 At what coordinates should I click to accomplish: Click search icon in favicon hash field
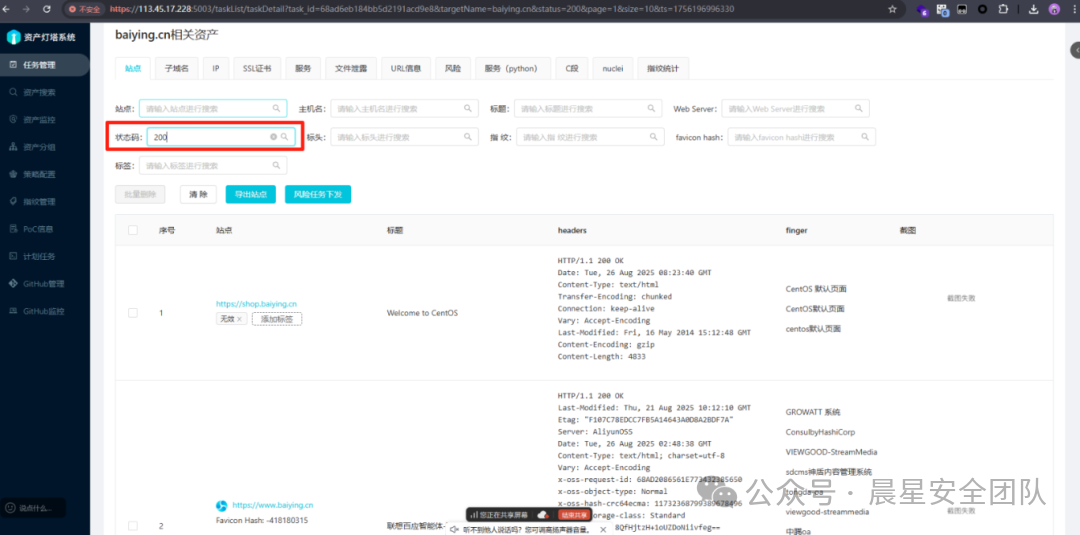pyautogui.click(x=866, y=137)
